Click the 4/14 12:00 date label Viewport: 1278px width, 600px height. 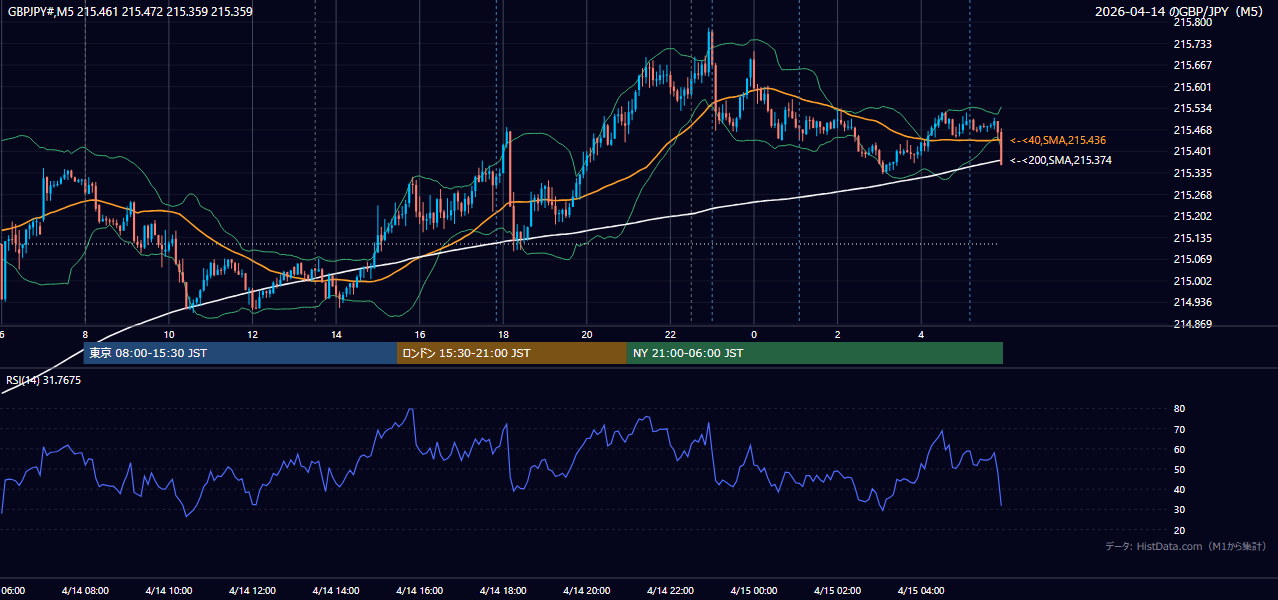point(252,590)
